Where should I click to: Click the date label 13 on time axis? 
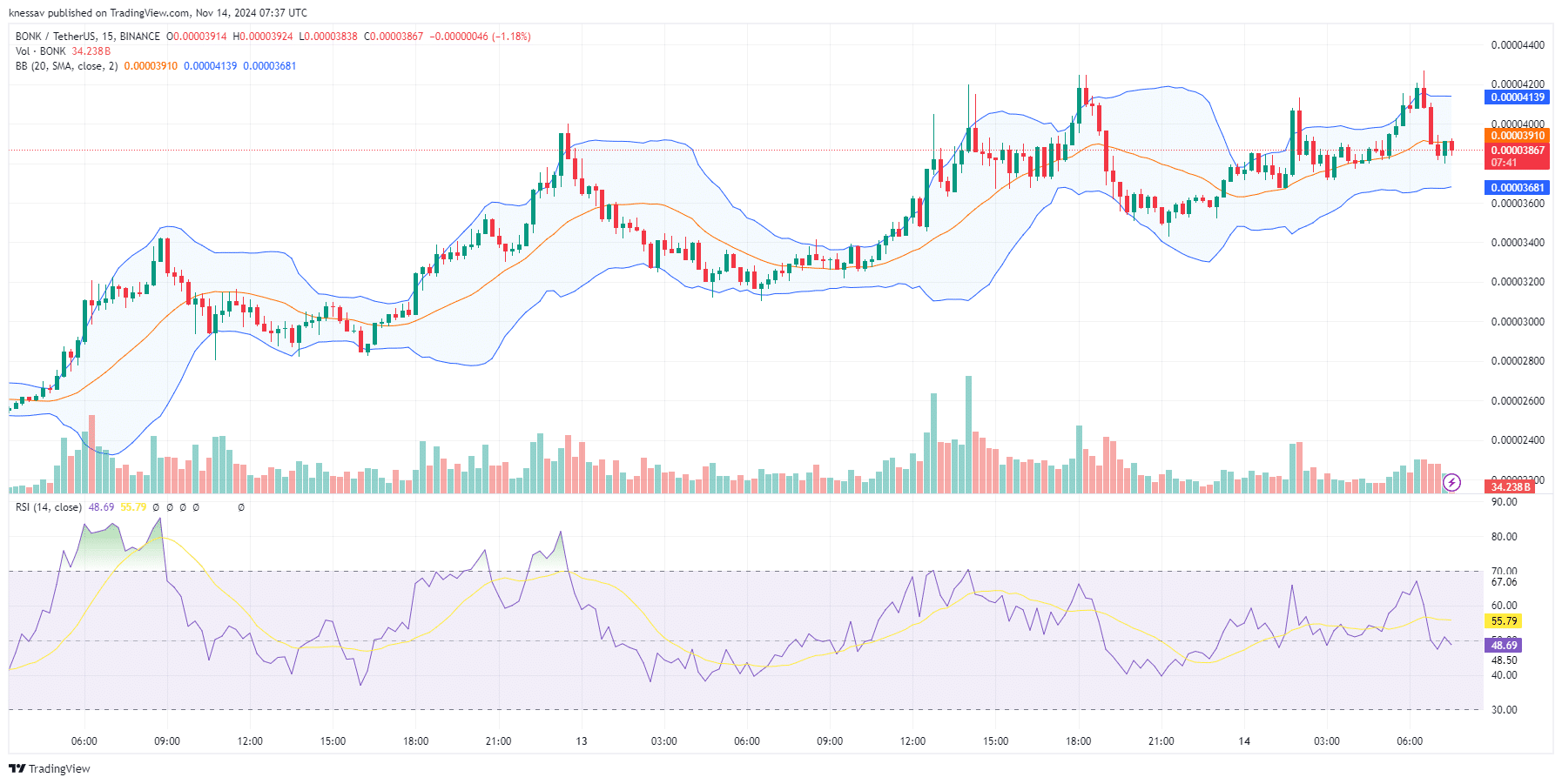[x=582, y=741]
